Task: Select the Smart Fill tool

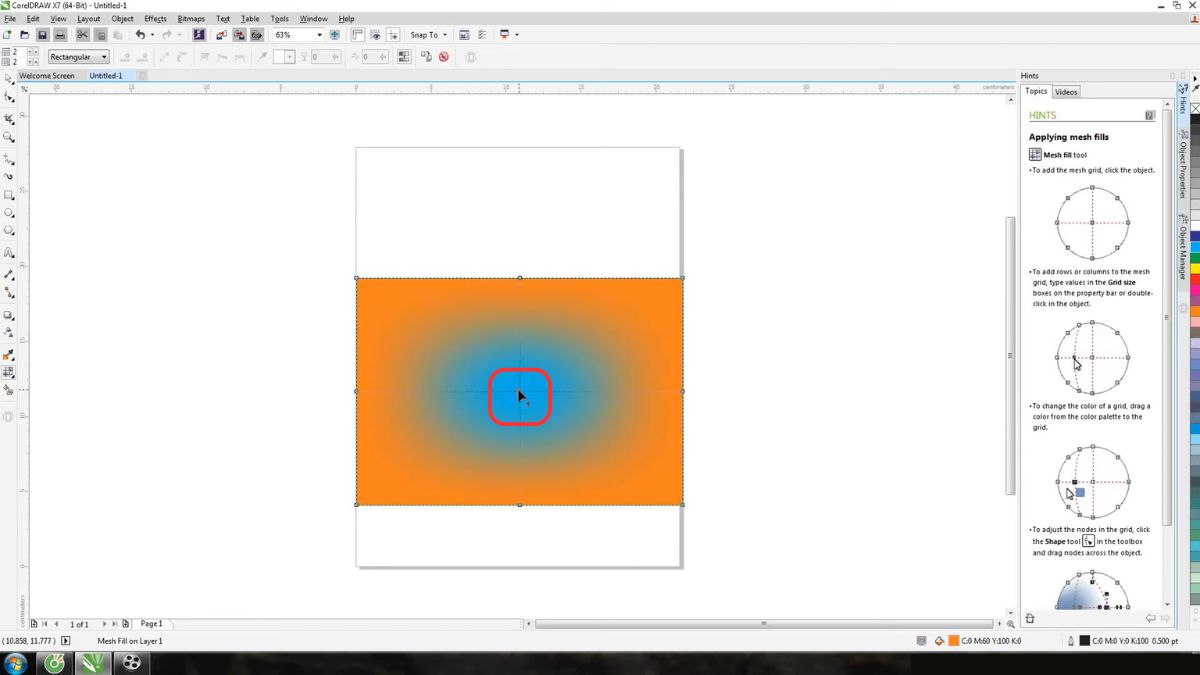Action: 9,391
